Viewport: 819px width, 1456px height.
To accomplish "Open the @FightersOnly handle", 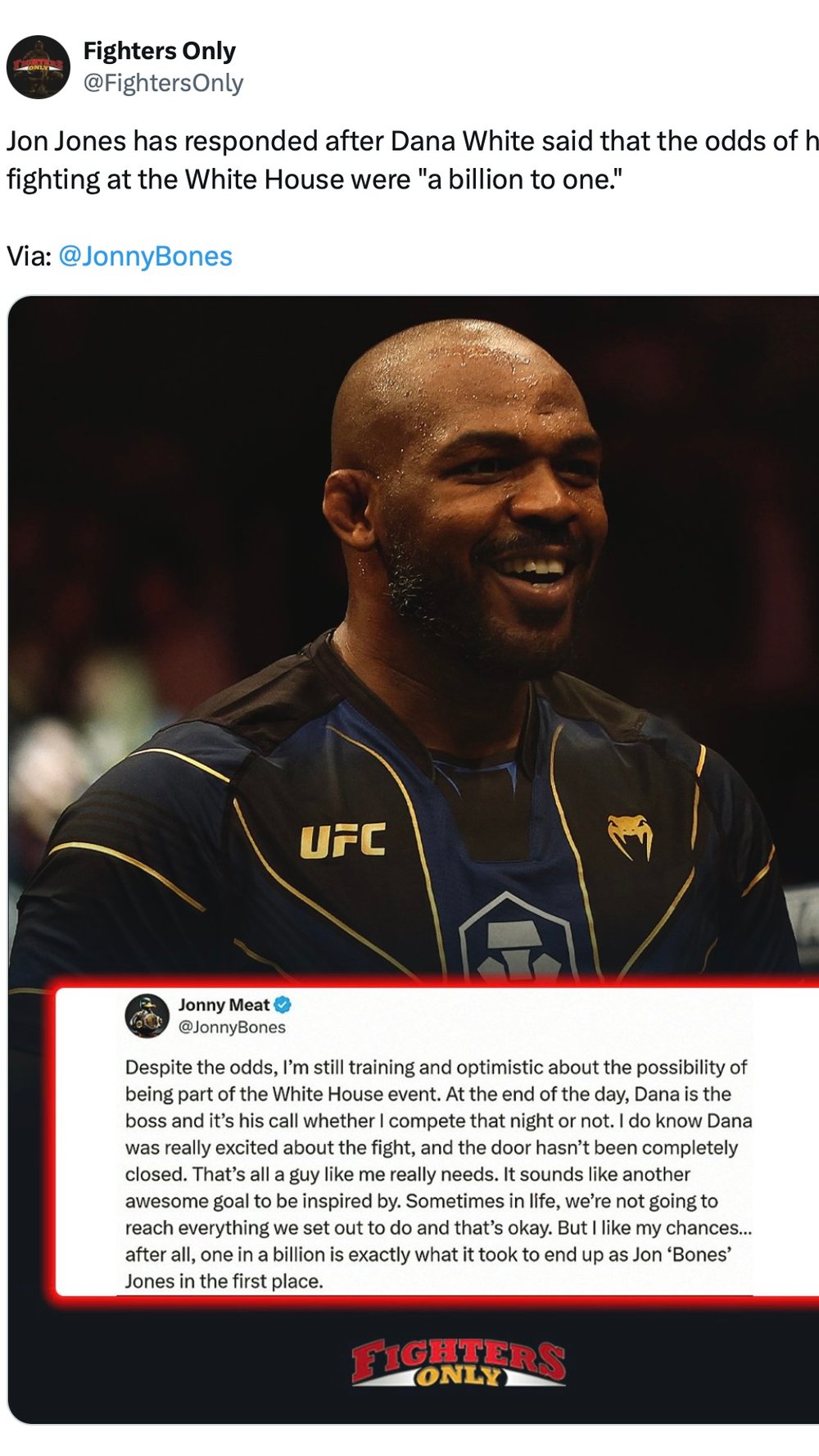I will pos(164,83).
